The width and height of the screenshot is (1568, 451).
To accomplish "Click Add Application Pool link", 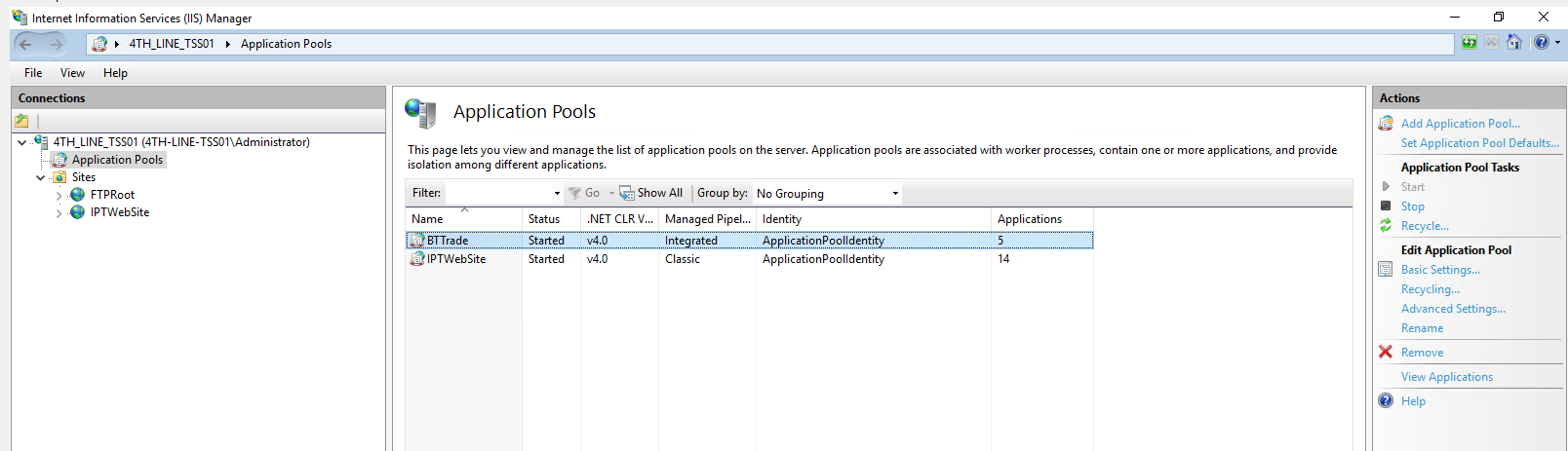I will (x=1460, y=124).
